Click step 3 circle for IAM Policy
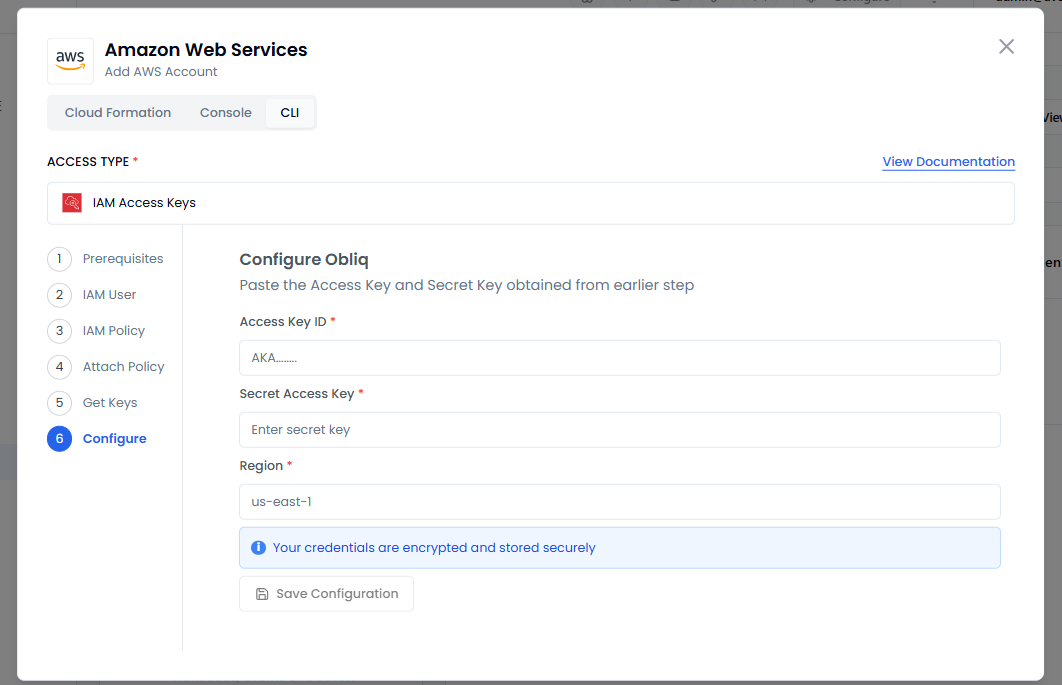The height and width of the screenshot is (685, 1062). pyautogui.click(x=59, y=331)
